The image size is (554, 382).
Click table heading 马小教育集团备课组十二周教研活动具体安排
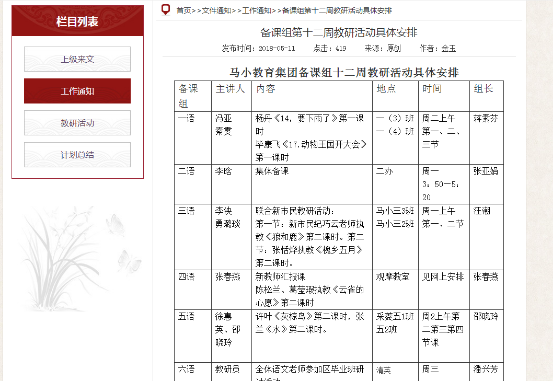pos(344,72)
